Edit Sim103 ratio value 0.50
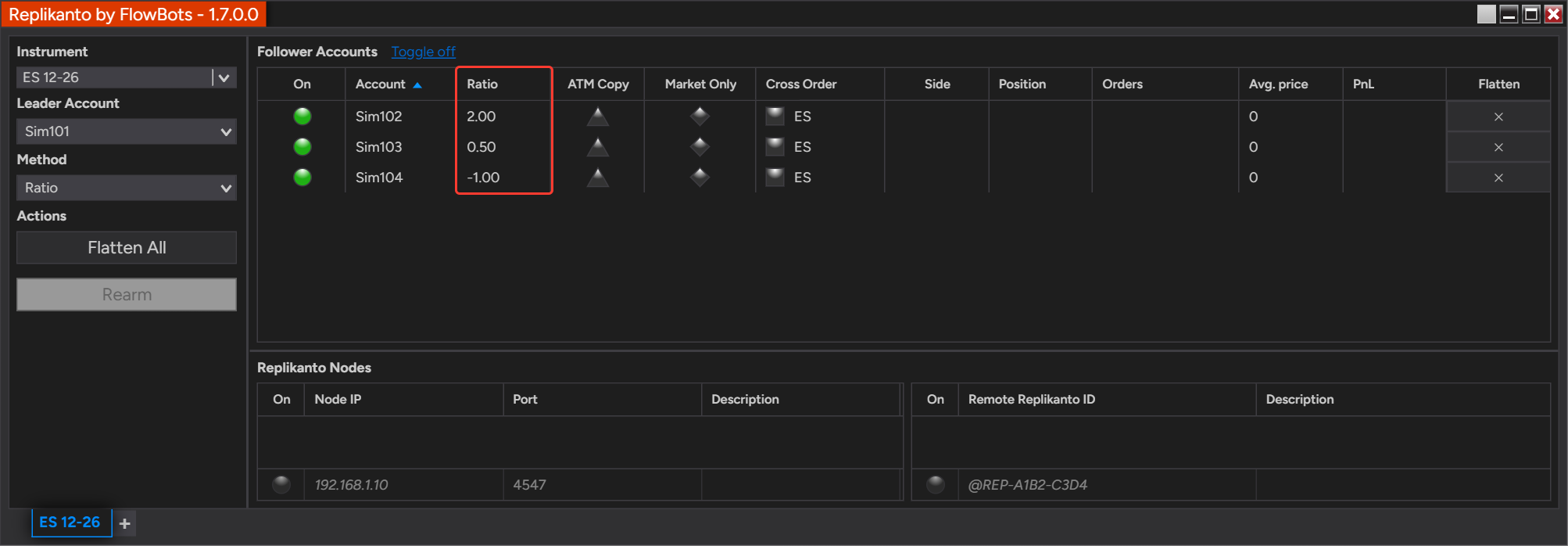This screenshot has height=546, width=1568. pos(481,147)
